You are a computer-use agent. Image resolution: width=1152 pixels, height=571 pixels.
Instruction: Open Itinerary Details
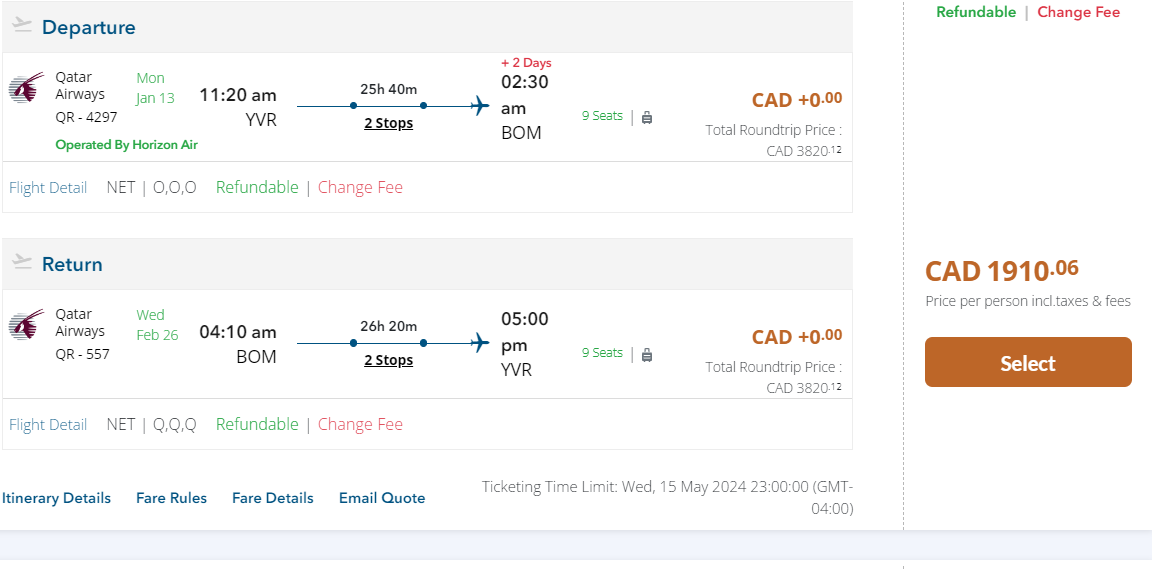point(56,498)
